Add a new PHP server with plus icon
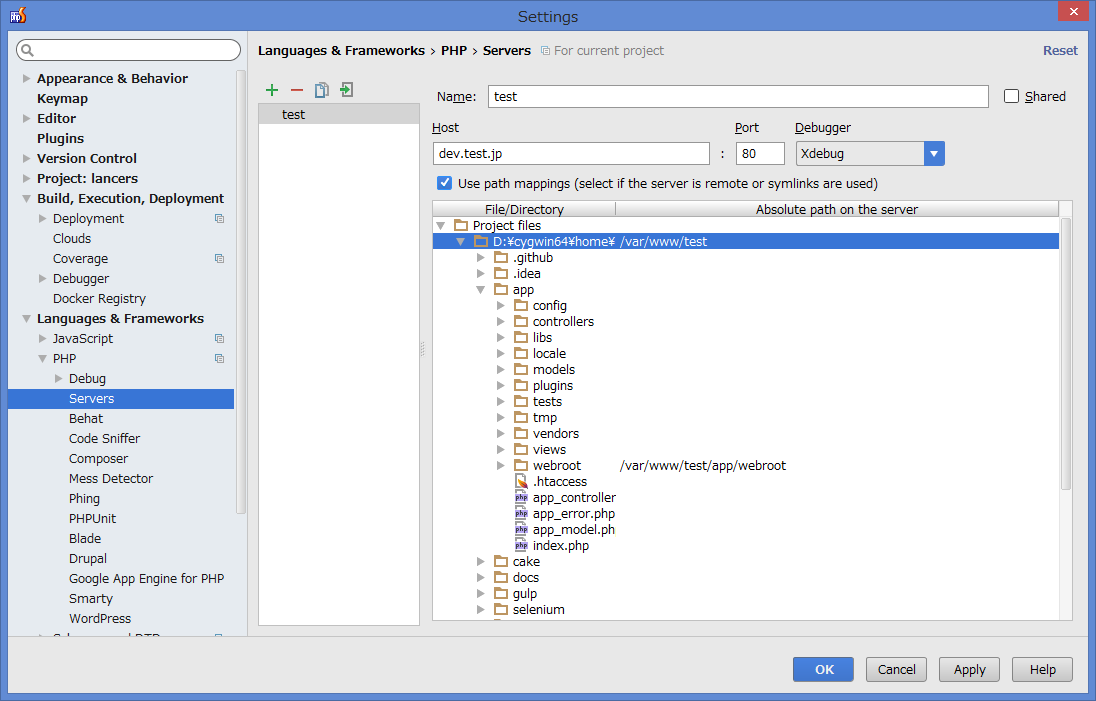The height and width of the screenshot is (701, 1096). pos(272,90)
